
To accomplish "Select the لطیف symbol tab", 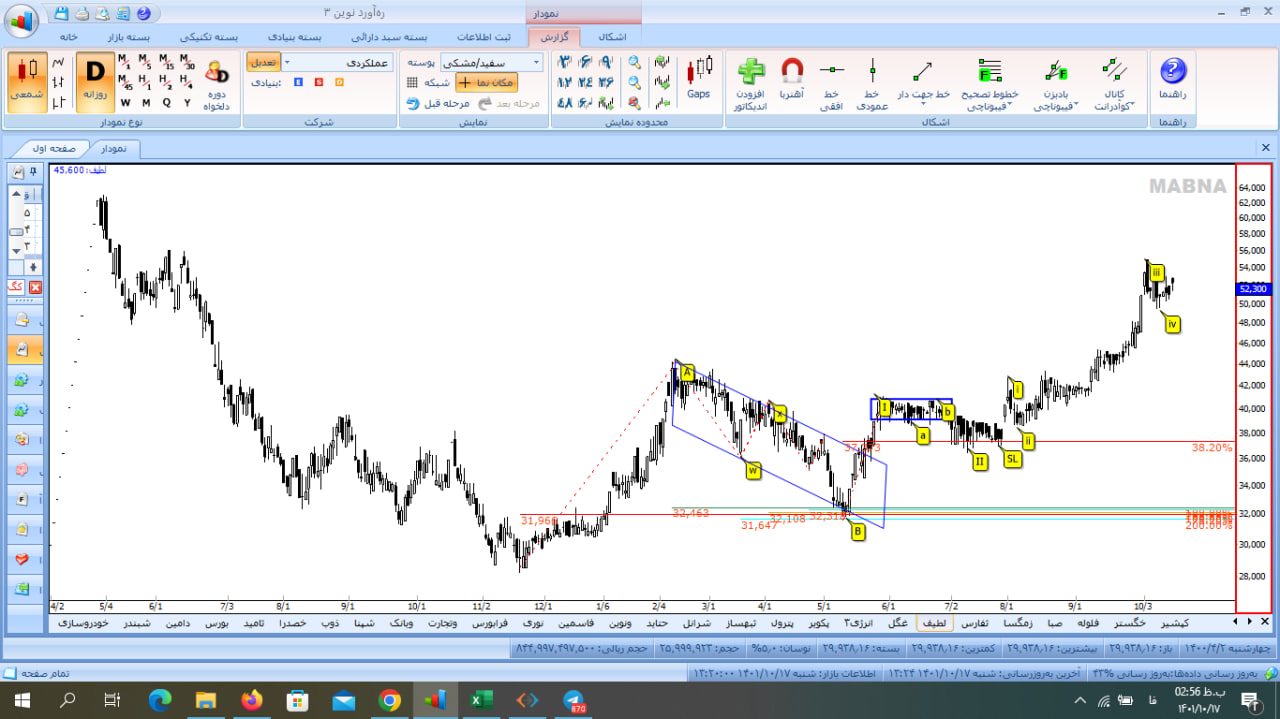I will click(935, 623).
